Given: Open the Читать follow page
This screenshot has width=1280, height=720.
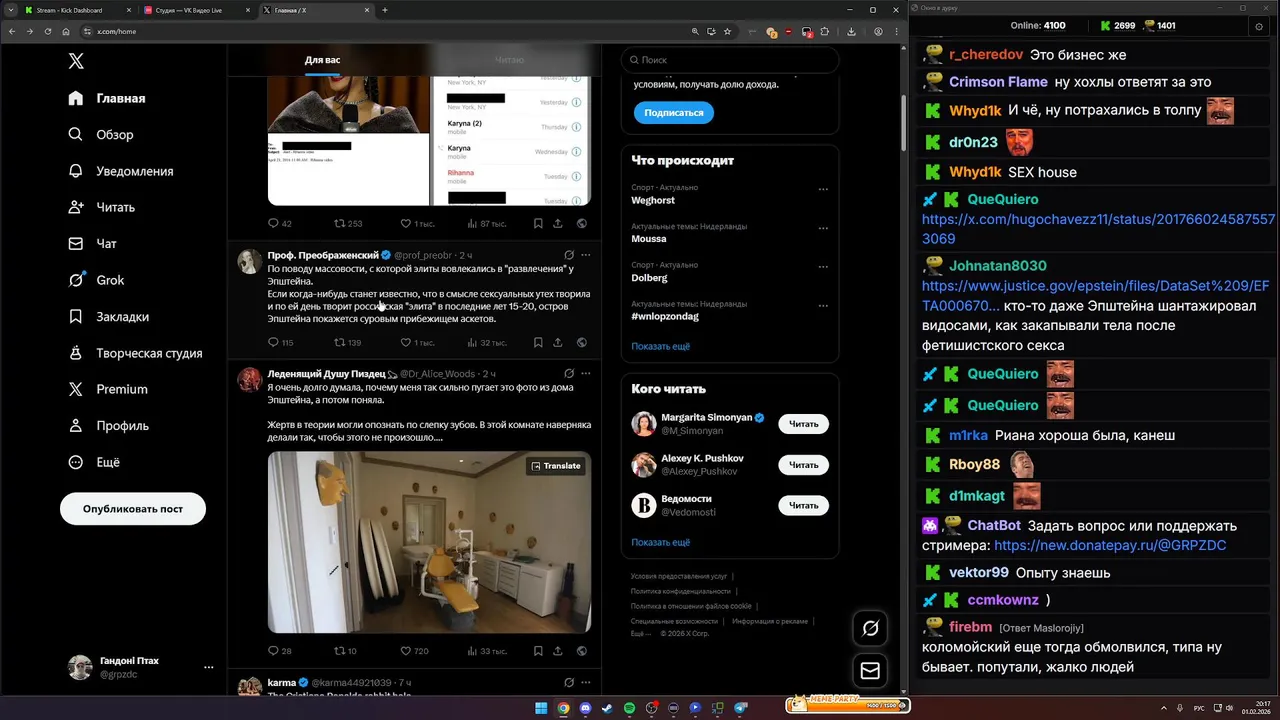Looking at the screenshot, I should pos(101,207).
